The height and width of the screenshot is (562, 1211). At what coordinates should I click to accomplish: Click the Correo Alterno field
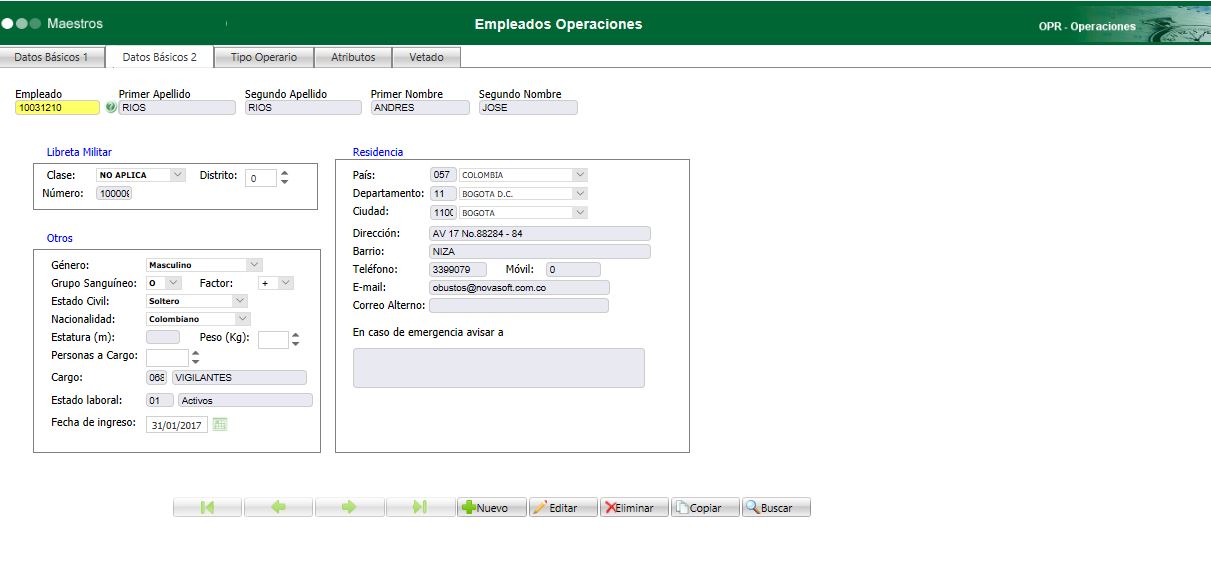coord(519,305)
